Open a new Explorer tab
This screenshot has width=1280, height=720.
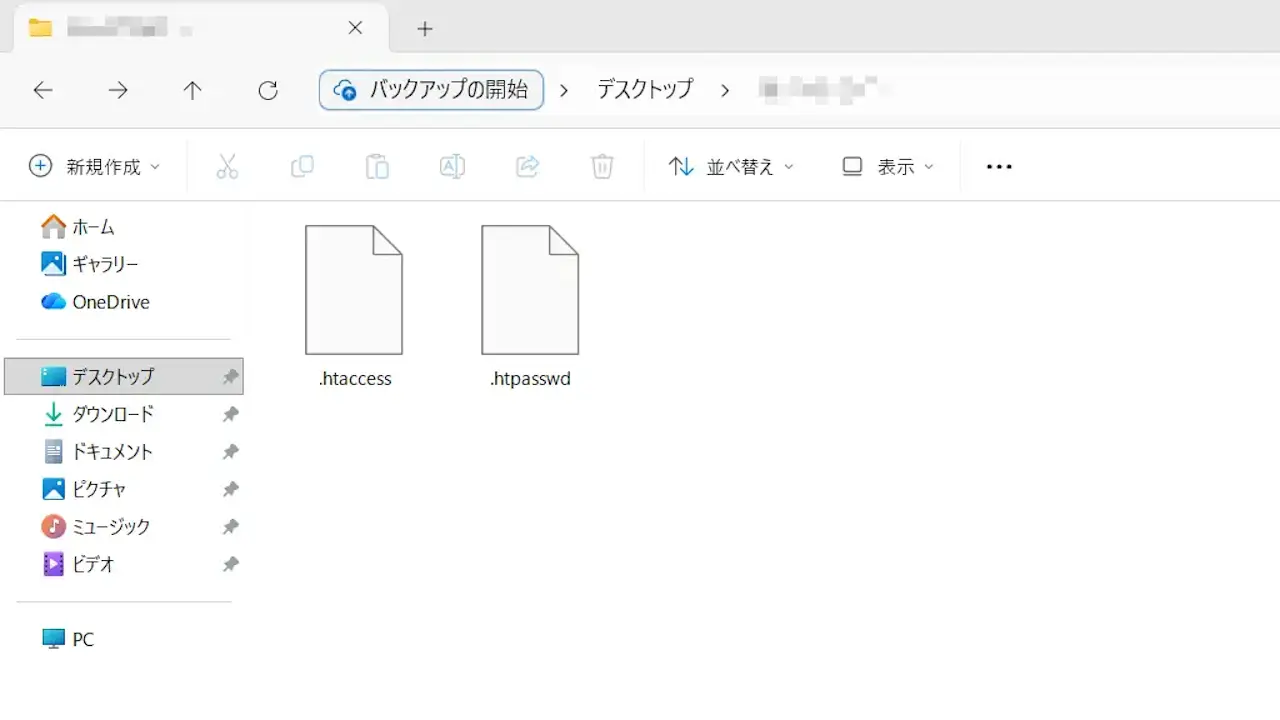click(x=424, y=29)
